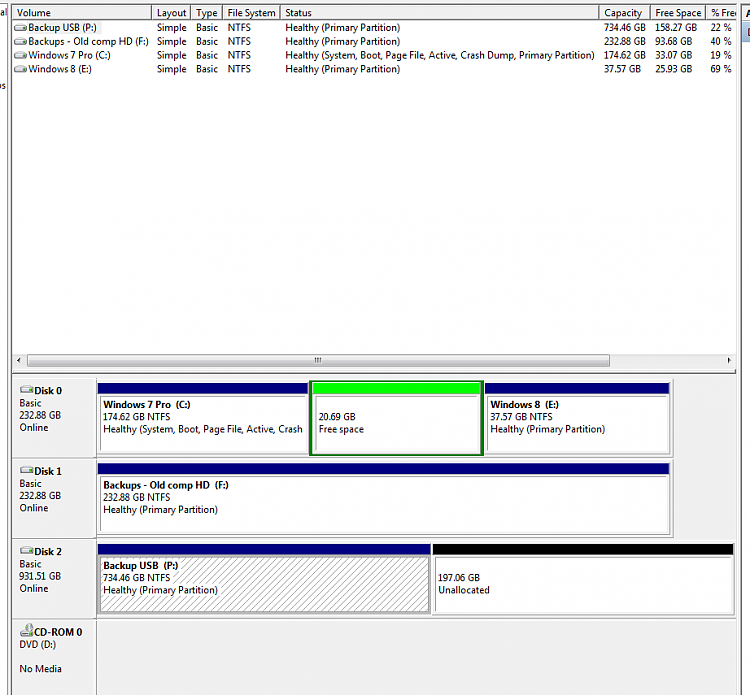Click the 22 % free cell
The image size is (750, 695).
(x=721, y=28)
